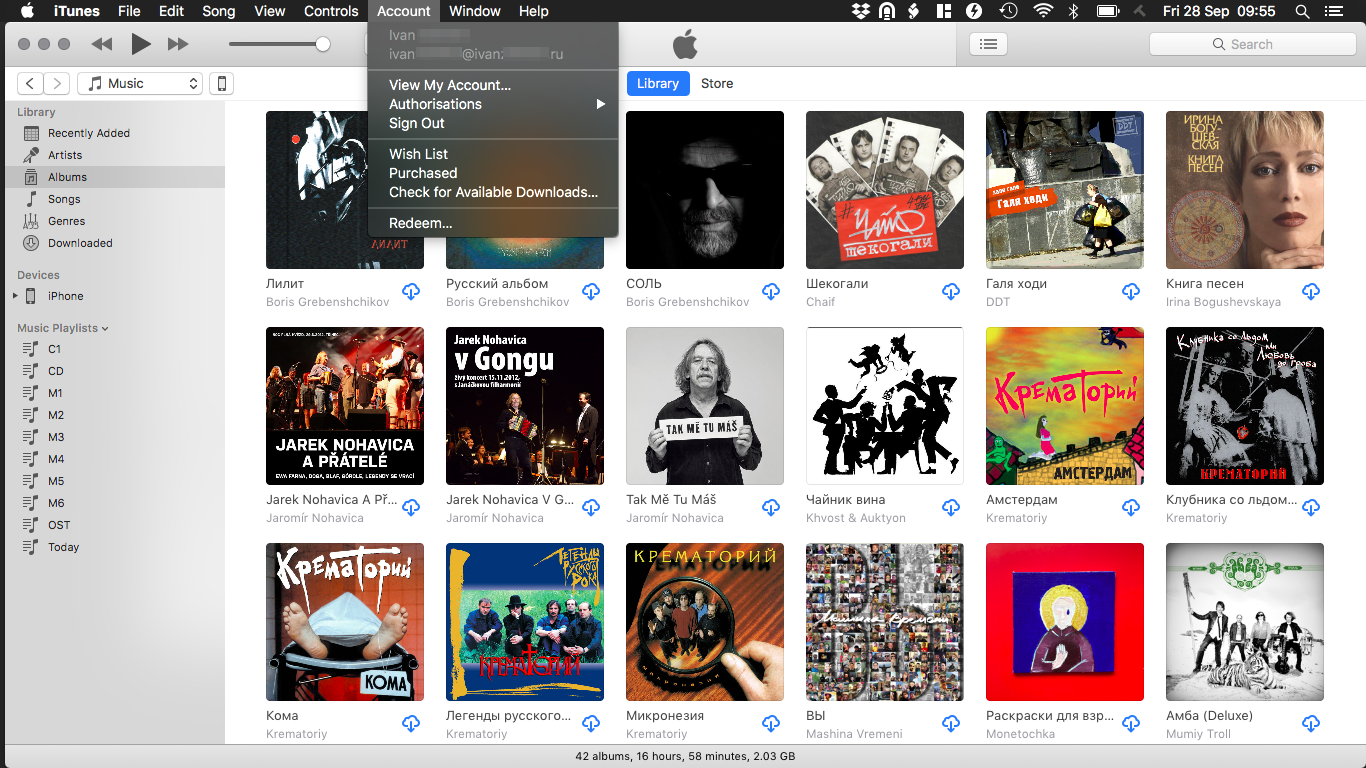Viewport: 1366px width, 768px height.
Task: Open the СОЛЬ album cover
Action: (705, 190)
